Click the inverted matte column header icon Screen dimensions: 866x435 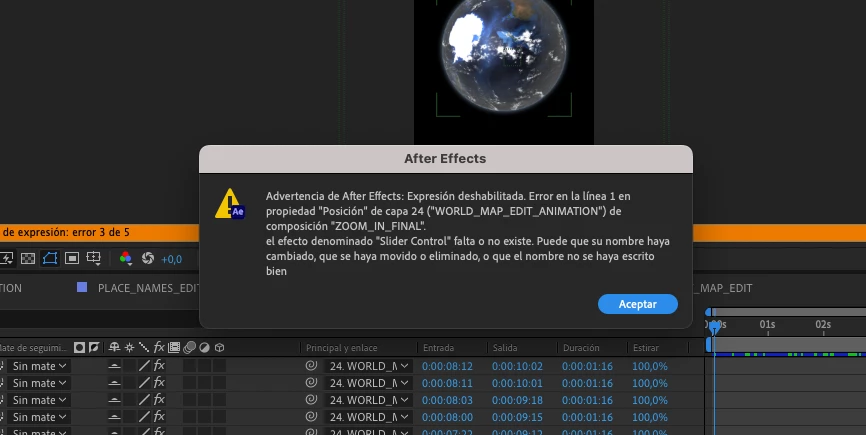point(94,347)
